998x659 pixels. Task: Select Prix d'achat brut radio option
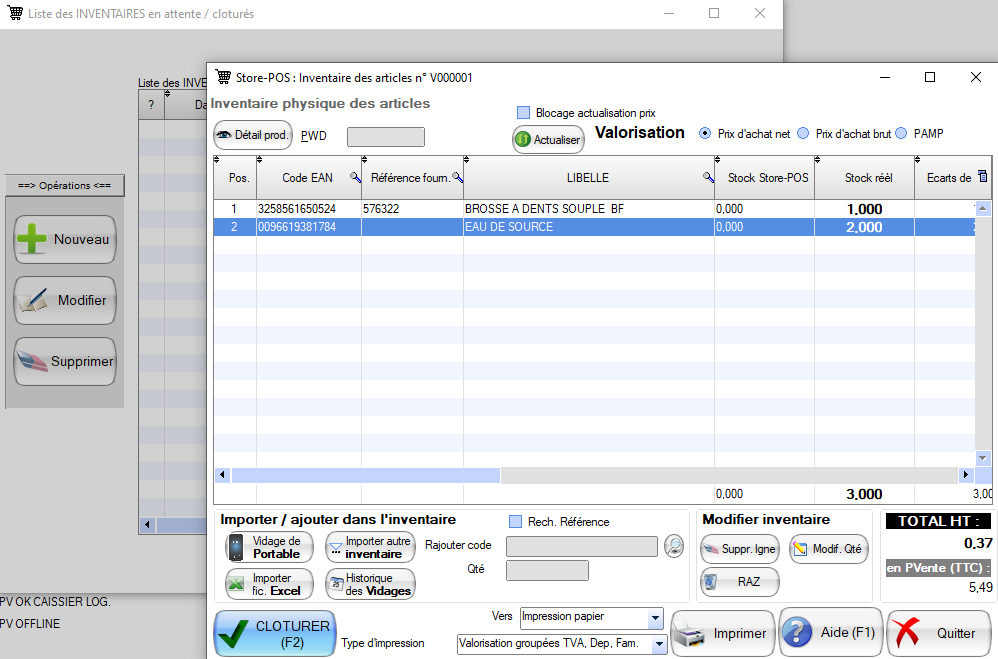pyautogui.click(x=803, y=133)
